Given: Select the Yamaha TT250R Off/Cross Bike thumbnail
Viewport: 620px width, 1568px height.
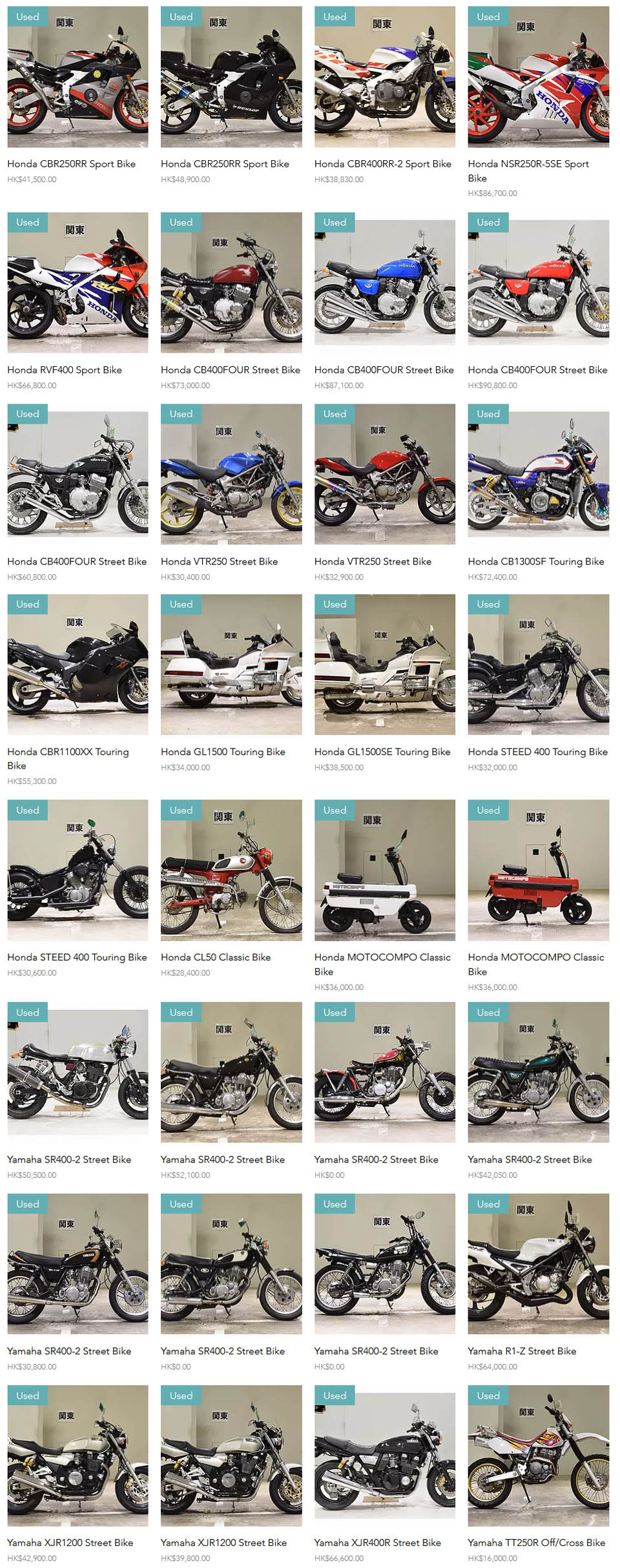Looking at the screenshot, I should pyautogui.click(x=538, y=1455).
